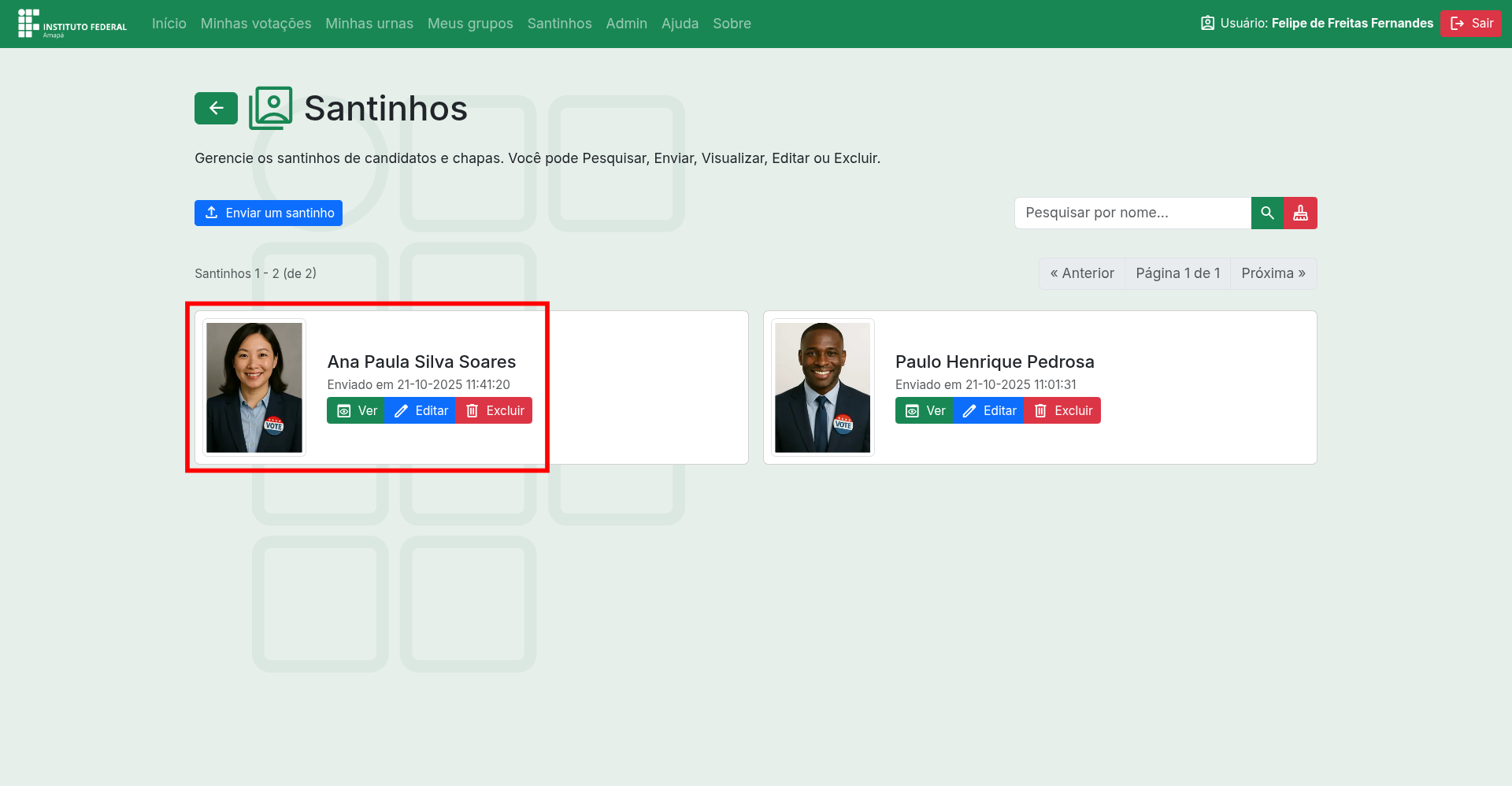Go to Minhas urnas in navbar

[369, 24]
